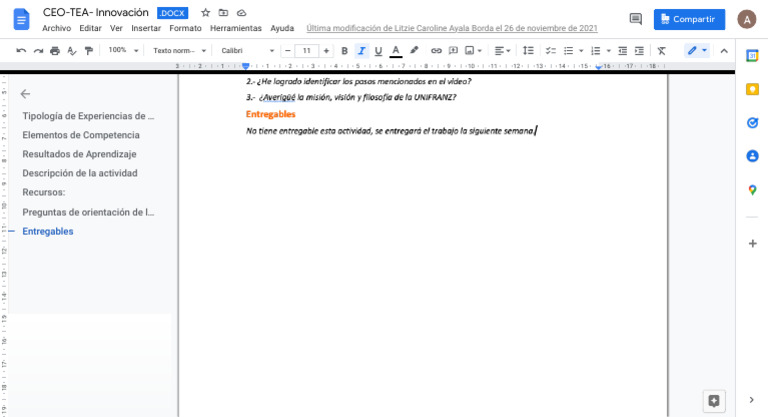The height and width of the screenshot is (417, 768).
Task: Open the insert image dropdown arrow
Action: click(x=480, y=50)
